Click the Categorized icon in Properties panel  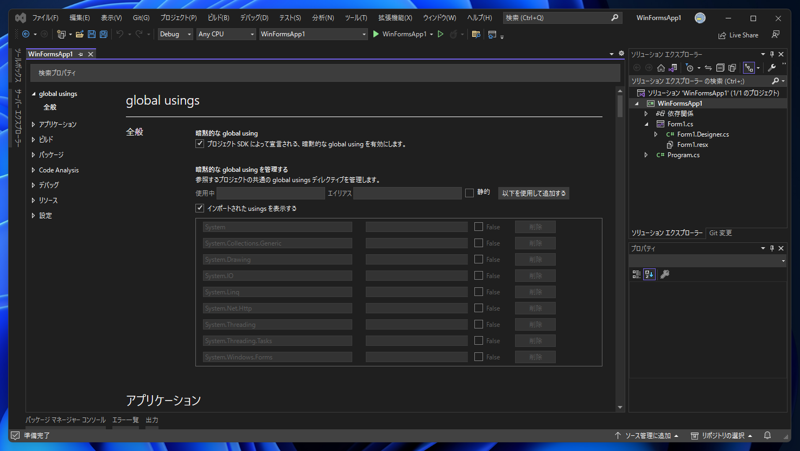coord(636,274)
